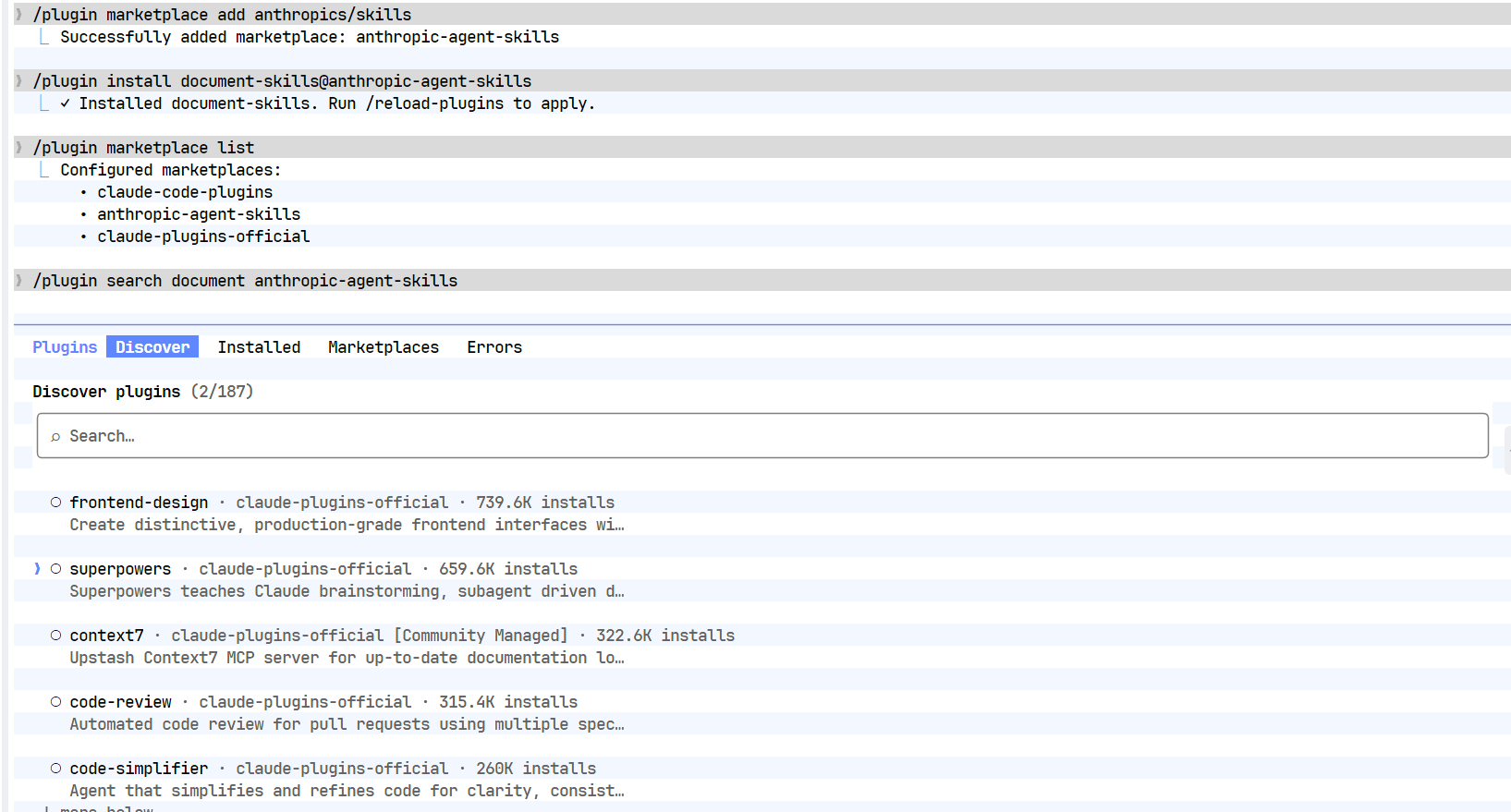Select the superpowers plugin name
Screen dimensions: 1511x812
[x=120, y=569]
